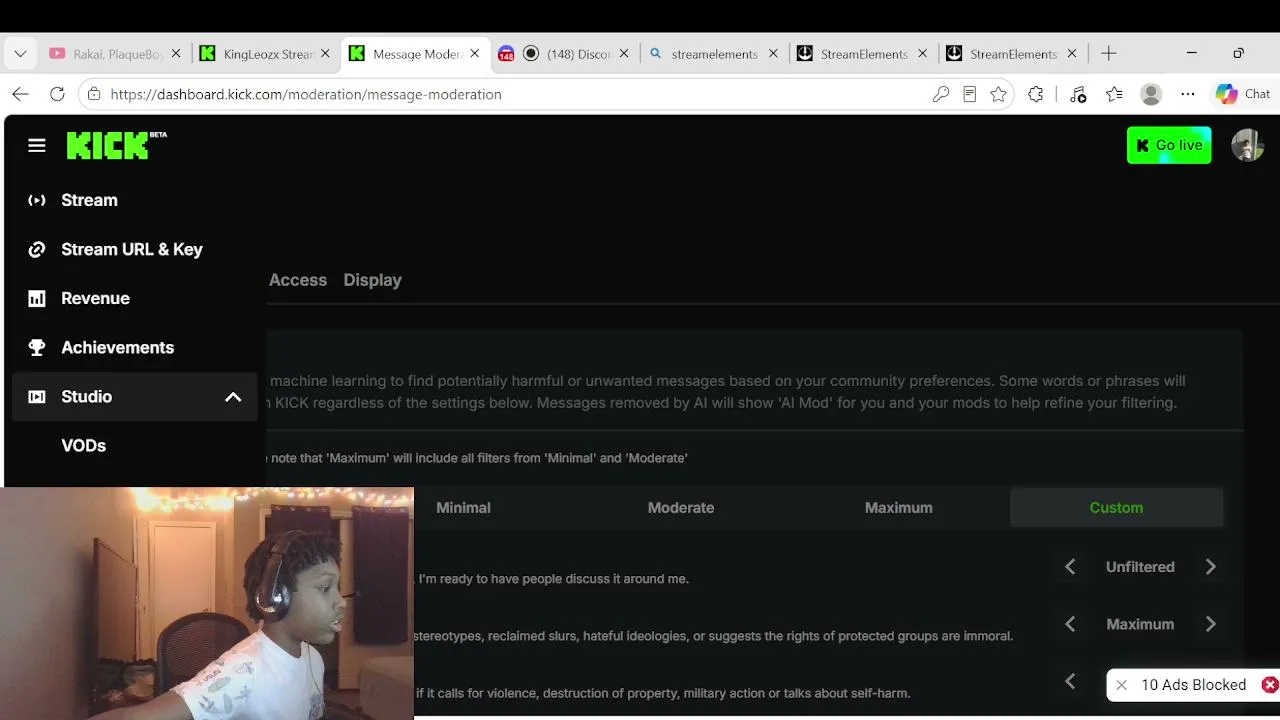Select the Maximum filter preset

899,507
